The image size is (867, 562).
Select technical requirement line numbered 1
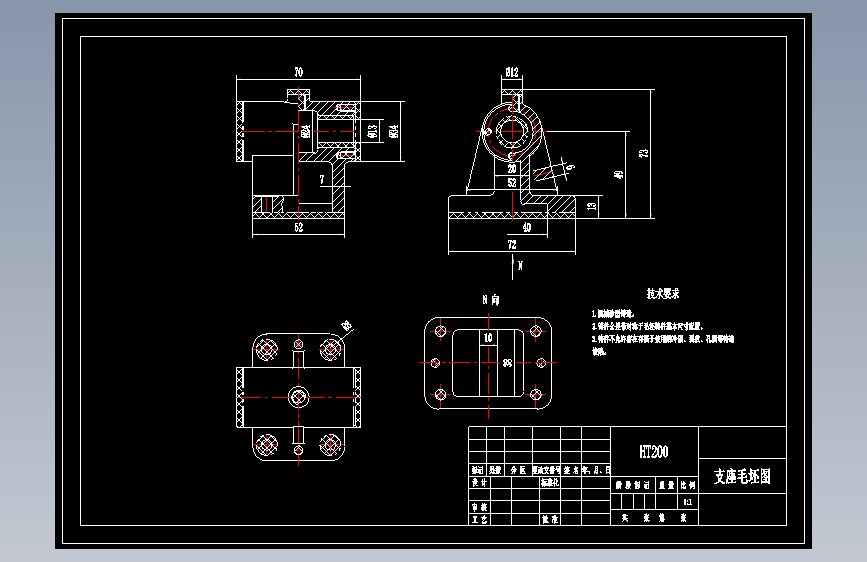613,314
